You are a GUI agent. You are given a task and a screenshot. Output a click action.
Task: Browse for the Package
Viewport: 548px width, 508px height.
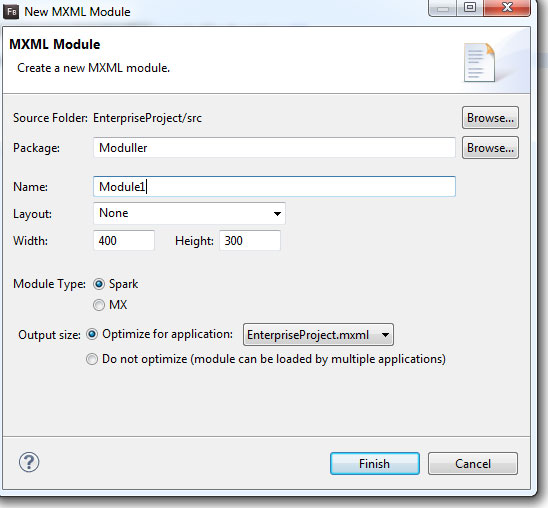click(490, 148)
